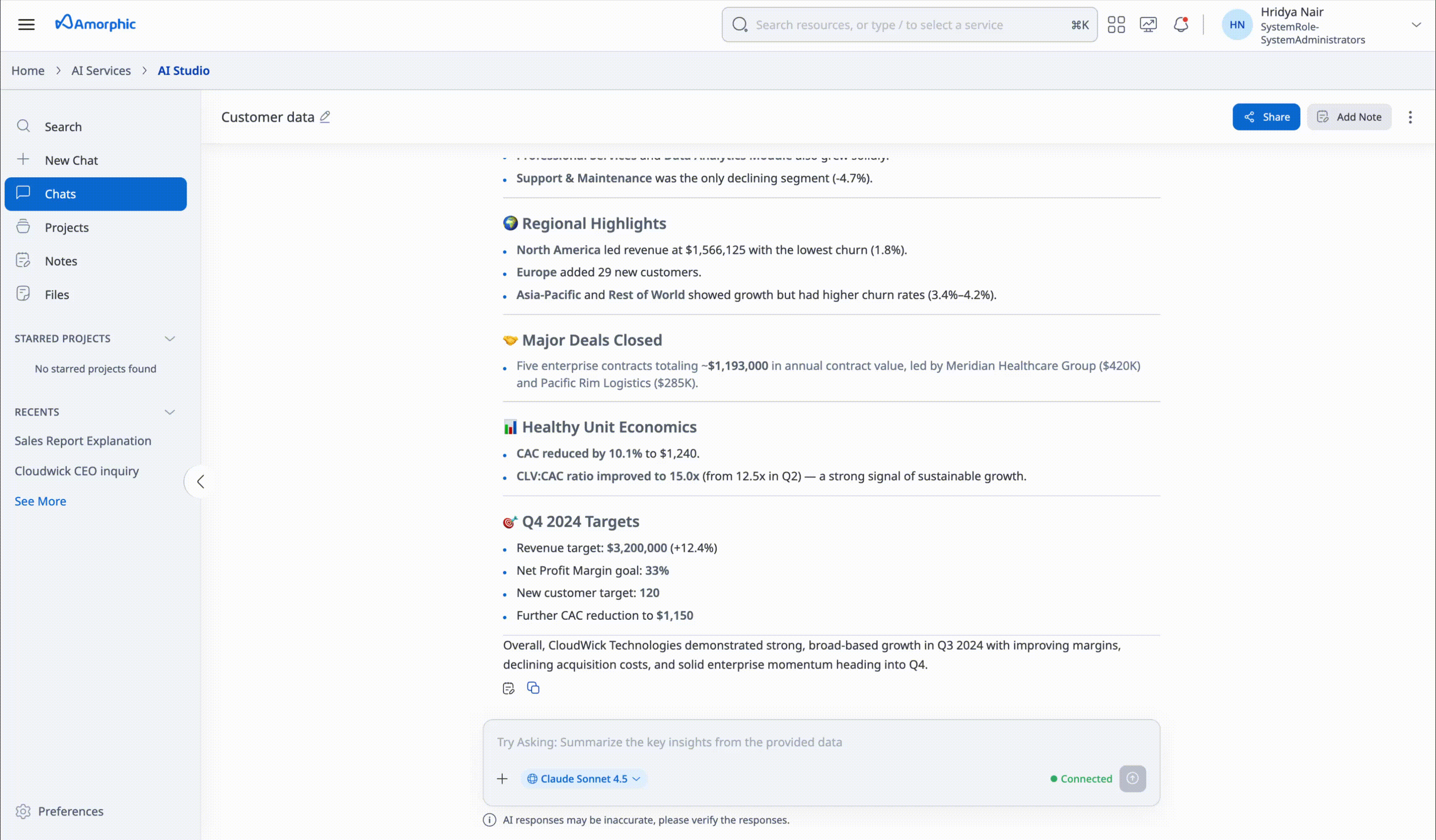Add attachment with the plus icon
This screenshot has width=1436, height=840.
(502, 779)
